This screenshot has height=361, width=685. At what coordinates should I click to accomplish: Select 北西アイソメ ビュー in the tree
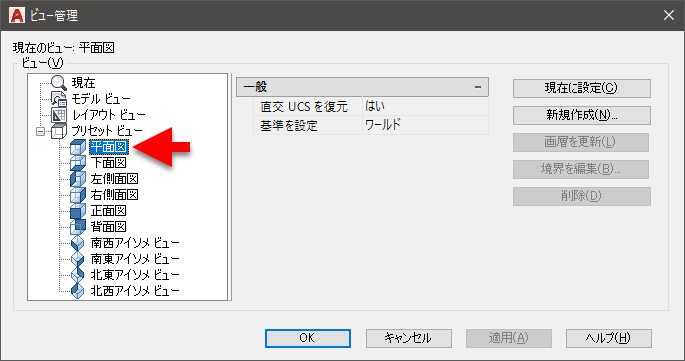click(135, 291)
